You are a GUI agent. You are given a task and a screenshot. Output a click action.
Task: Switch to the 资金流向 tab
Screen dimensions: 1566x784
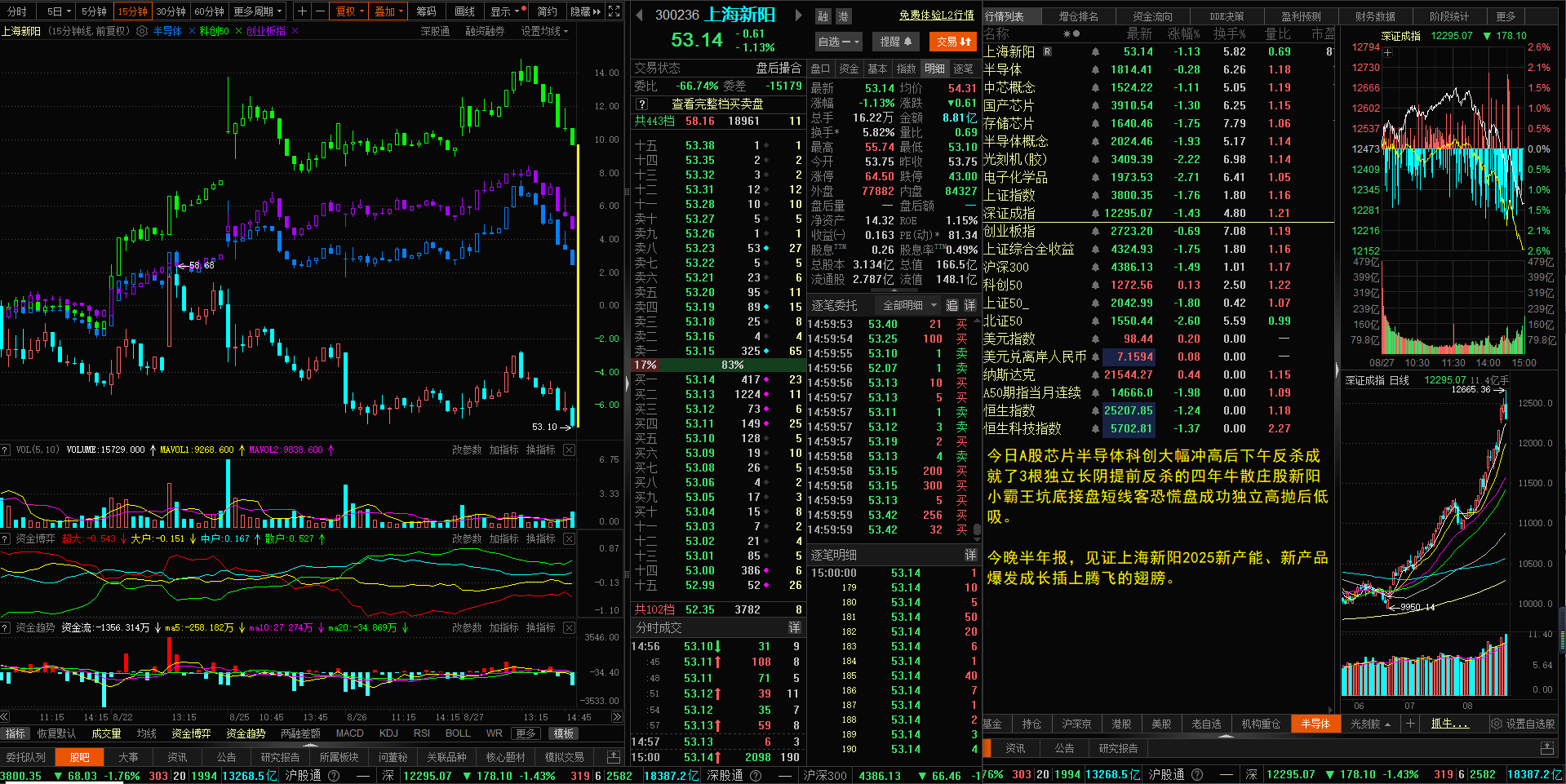[x=1152, y=16]
